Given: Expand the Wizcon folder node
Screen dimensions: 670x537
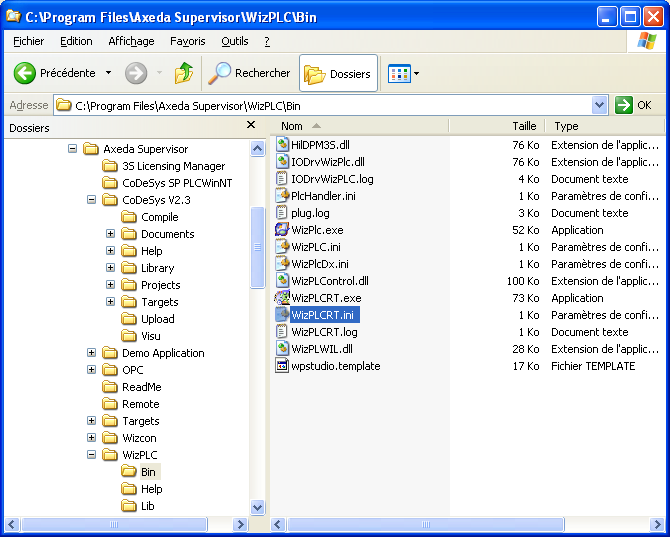Looking at the screenshot, I should 91,437.
